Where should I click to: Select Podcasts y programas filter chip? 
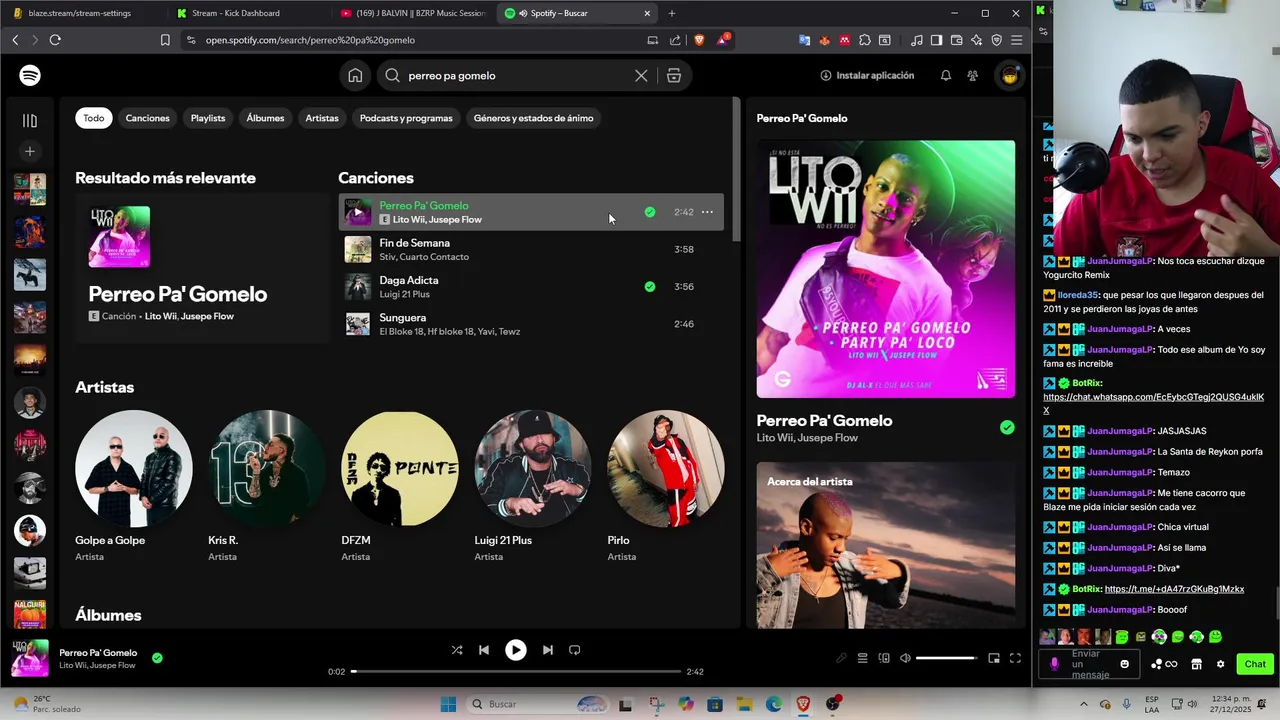click(406, 118)
